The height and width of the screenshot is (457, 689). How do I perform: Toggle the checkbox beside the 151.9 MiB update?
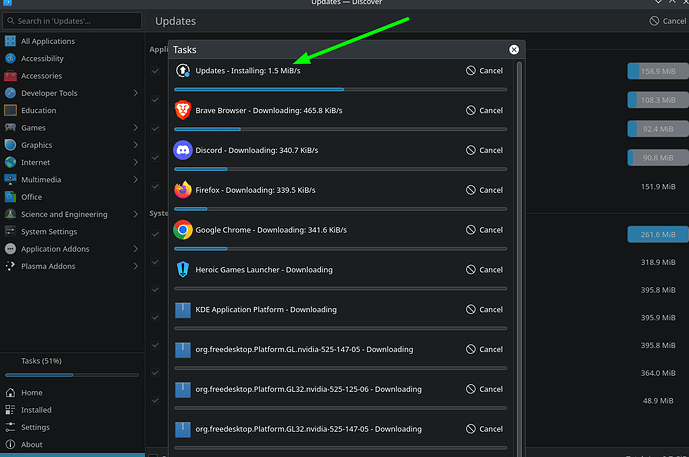155,186
